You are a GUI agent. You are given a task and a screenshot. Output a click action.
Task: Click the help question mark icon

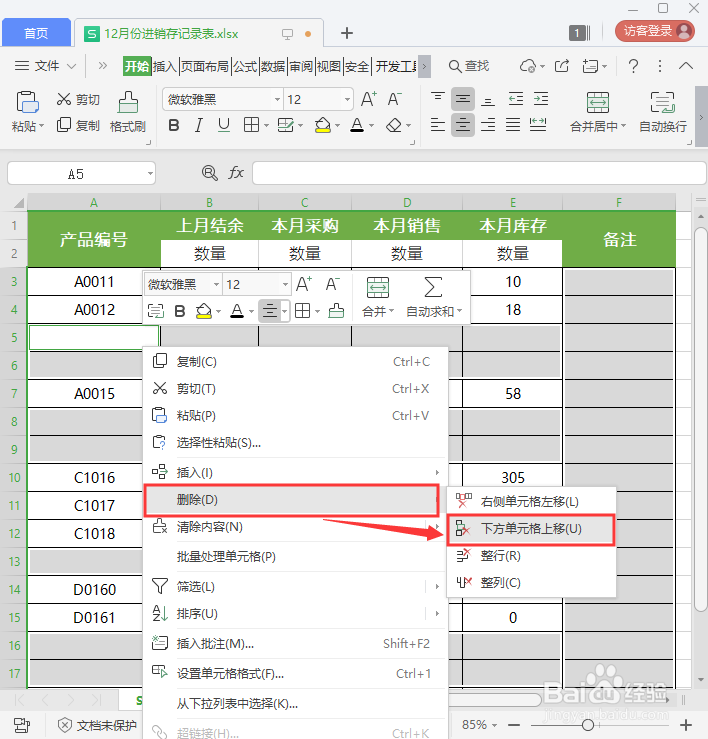pyautogui.click(x=634, y=66)
